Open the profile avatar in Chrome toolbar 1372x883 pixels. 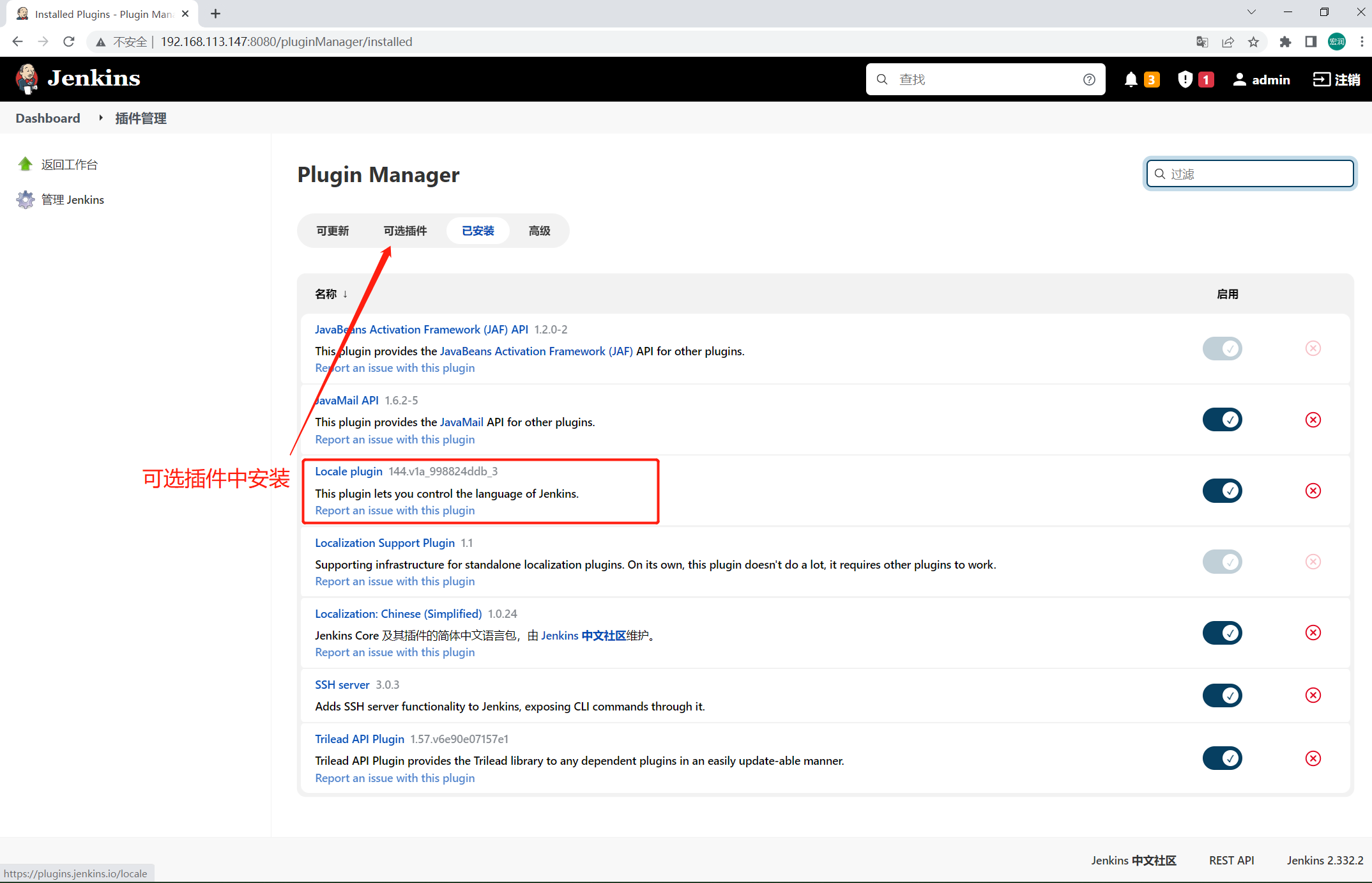pos(1336,42)
